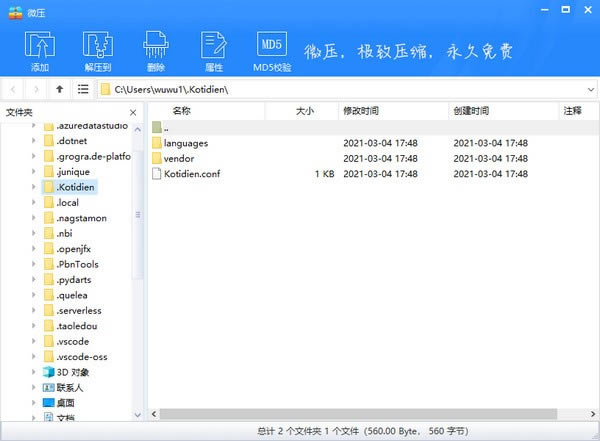Click the 添加 (Add) toolbar icon
Viewport: 600px width, 441px height.
click(40, 50)
